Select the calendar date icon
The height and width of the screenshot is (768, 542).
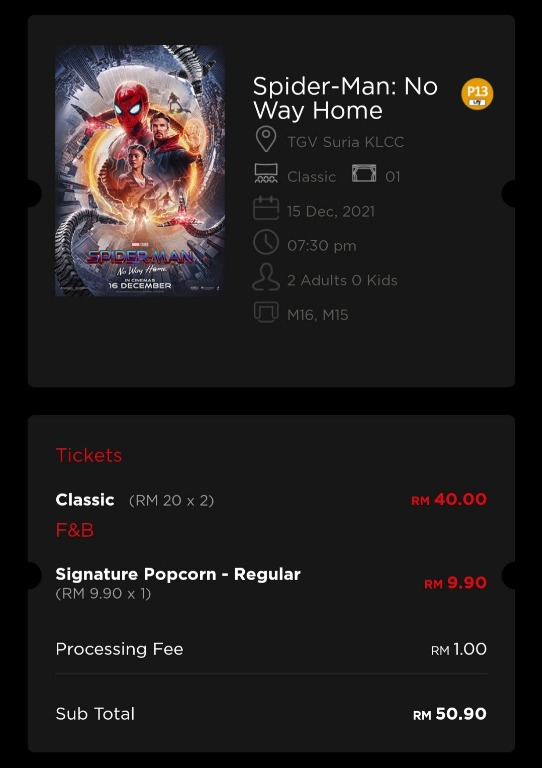pyautogui.click(x=266, y=208)
